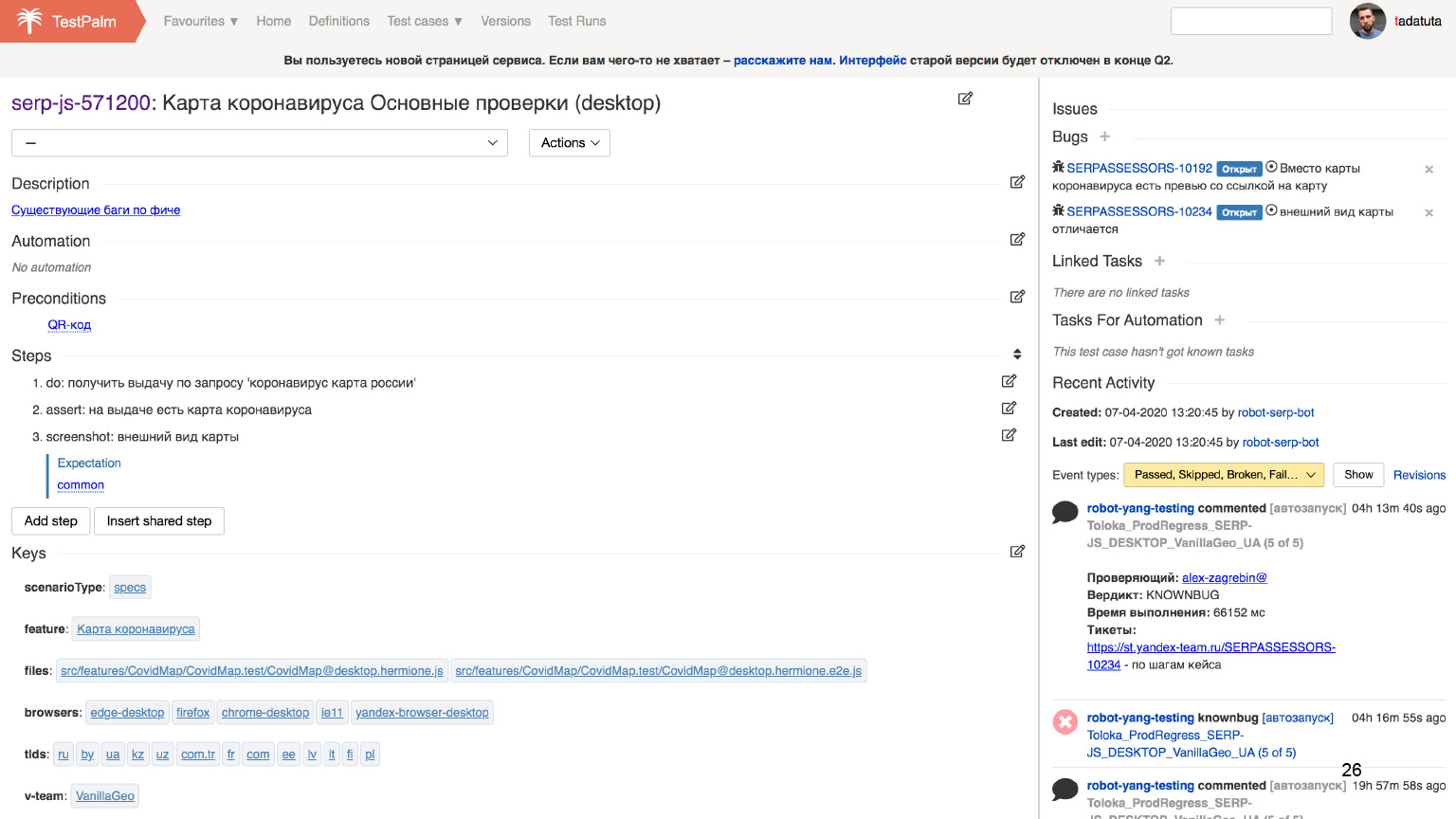Go to the Test Runs tab
The image size is (1456, 819).
(x=576, y=21)
